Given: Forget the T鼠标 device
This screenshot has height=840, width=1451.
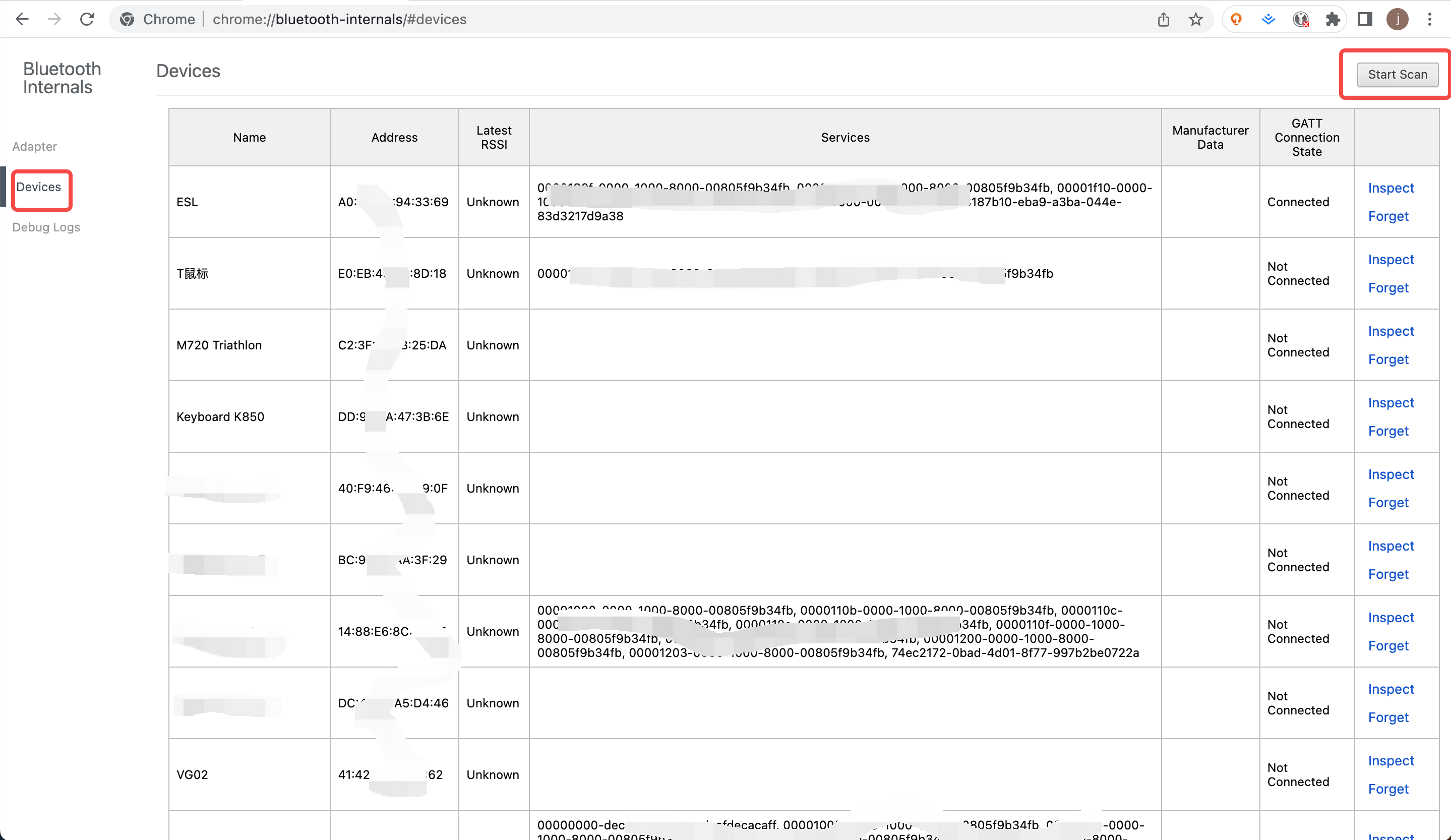Looking at the screenshot, I should (1388, 287).
